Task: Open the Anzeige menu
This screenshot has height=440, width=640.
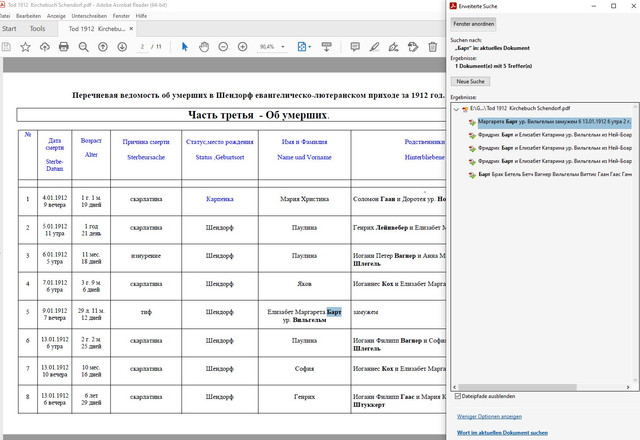Action: (56, 16)
